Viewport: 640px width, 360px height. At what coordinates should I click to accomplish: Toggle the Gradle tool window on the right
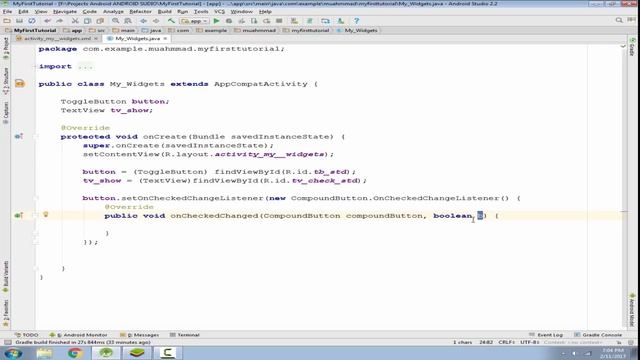632,47
